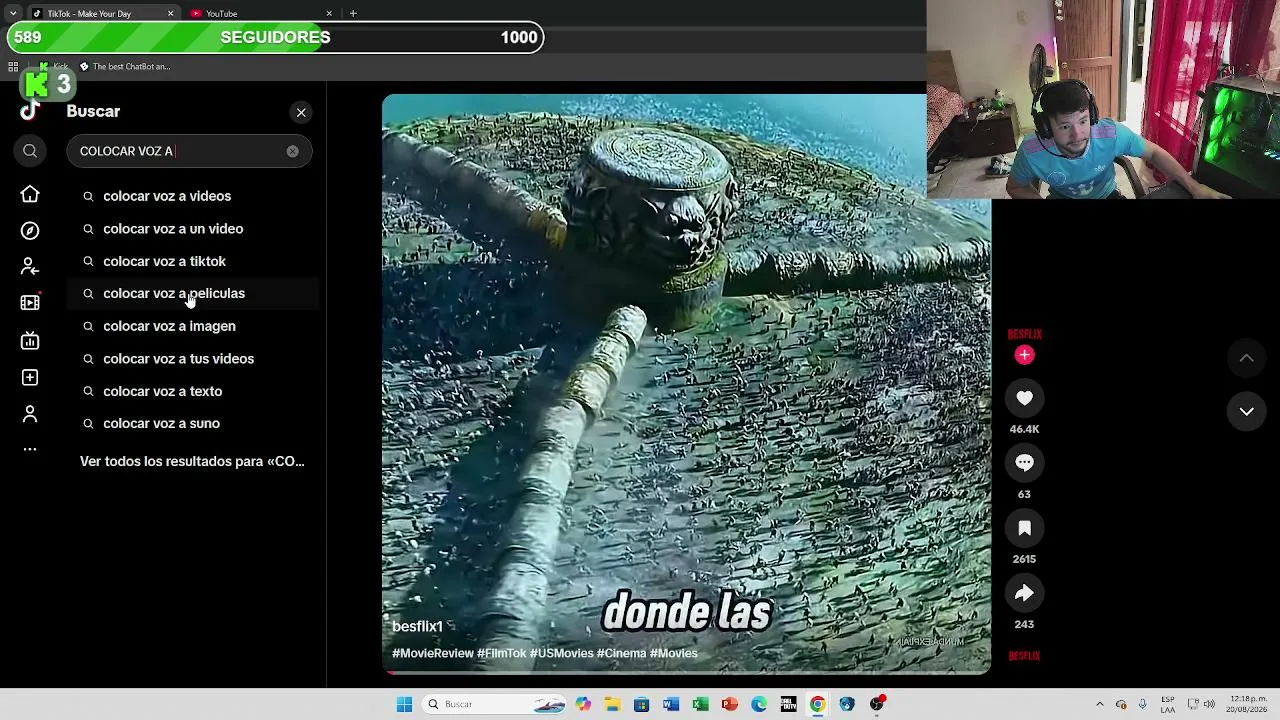Open File Explorer from the taskbar
1280x720 pixels.
[612, 704]
